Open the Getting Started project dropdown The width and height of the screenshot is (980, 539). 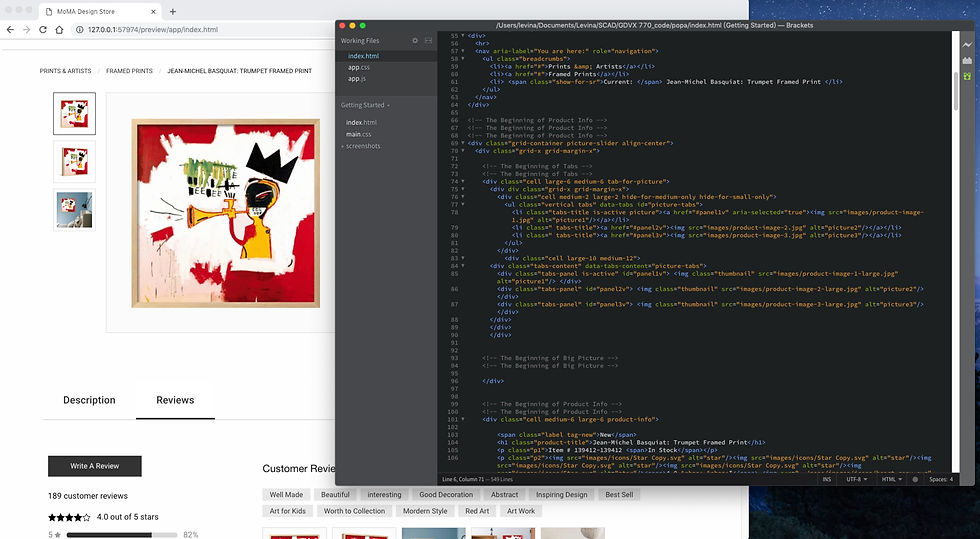click(364, 105)
